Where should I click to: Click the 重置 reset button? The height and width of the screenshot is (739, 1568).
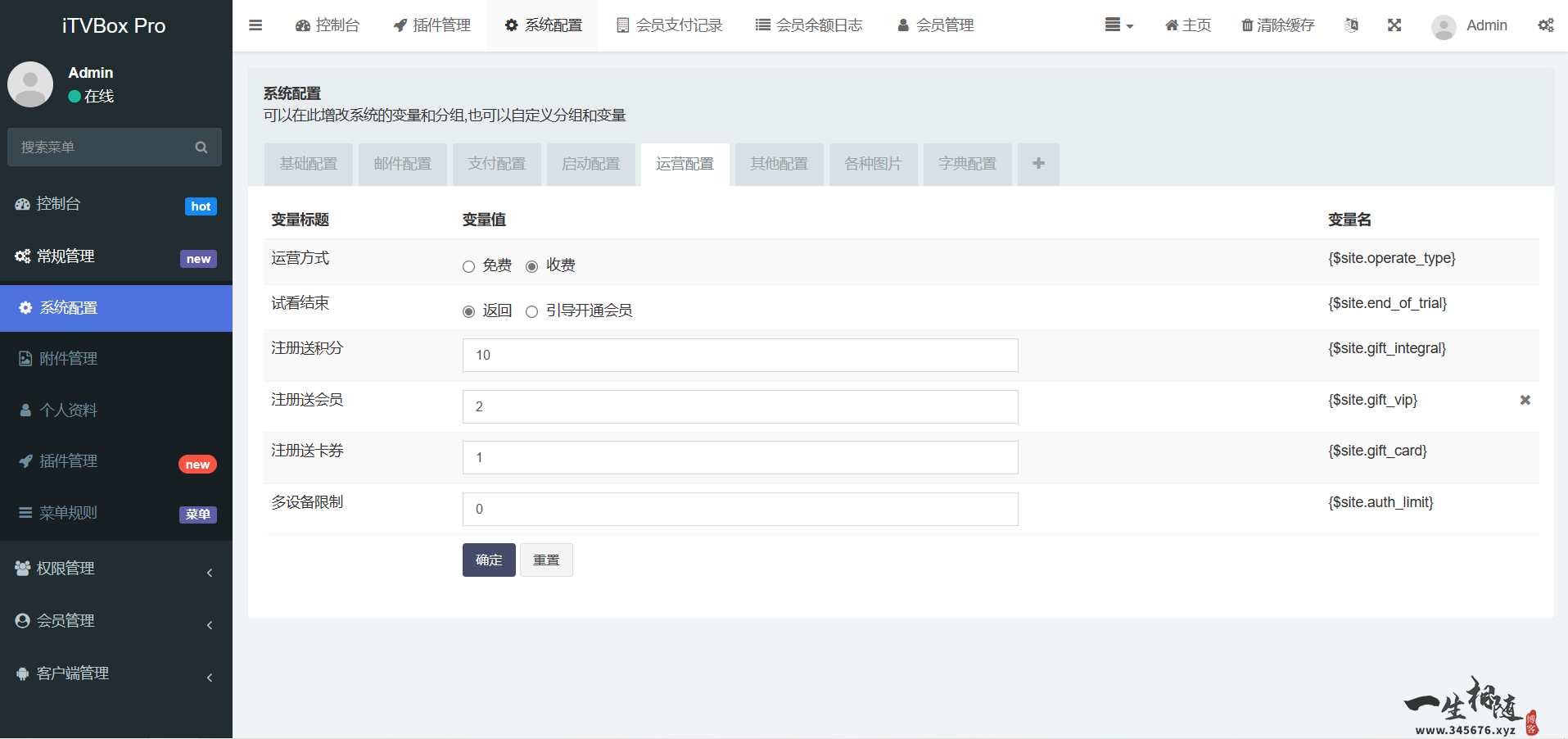(x=545, y=560)
